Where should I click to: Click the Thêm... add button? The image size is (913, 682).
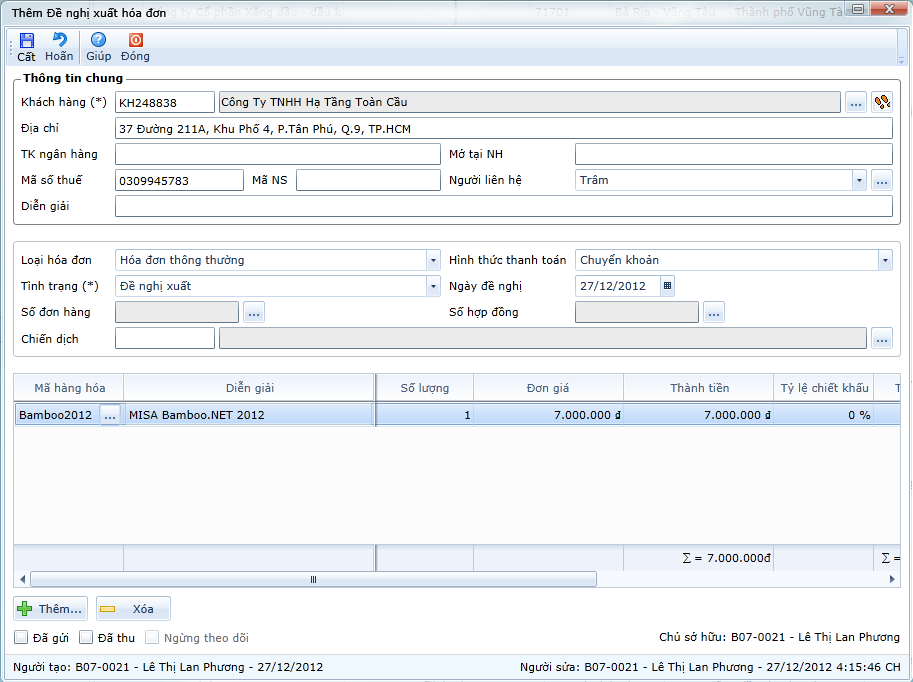coord(51,608)
